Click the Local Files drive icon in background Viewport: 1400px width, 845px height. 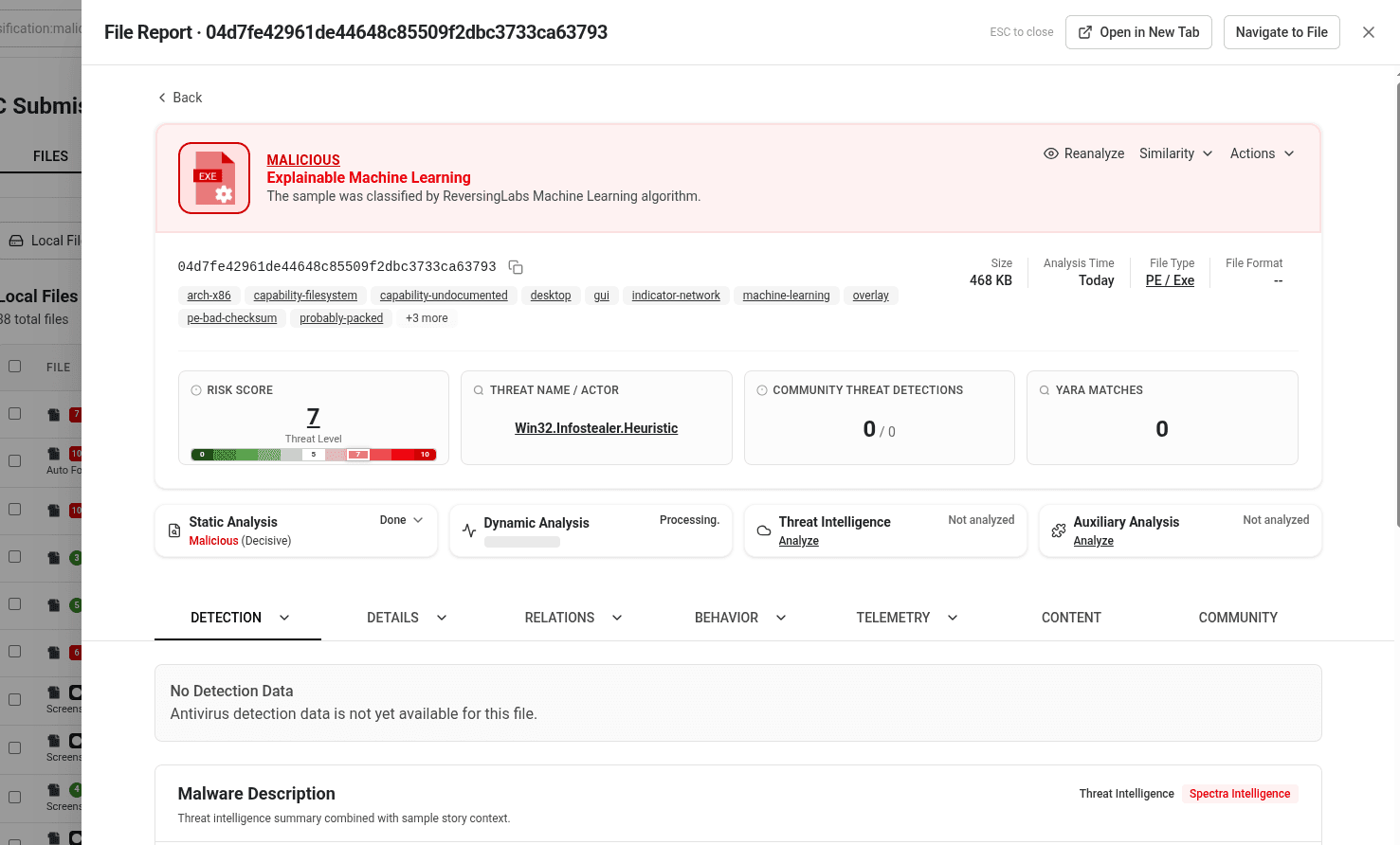click(16, 241)
